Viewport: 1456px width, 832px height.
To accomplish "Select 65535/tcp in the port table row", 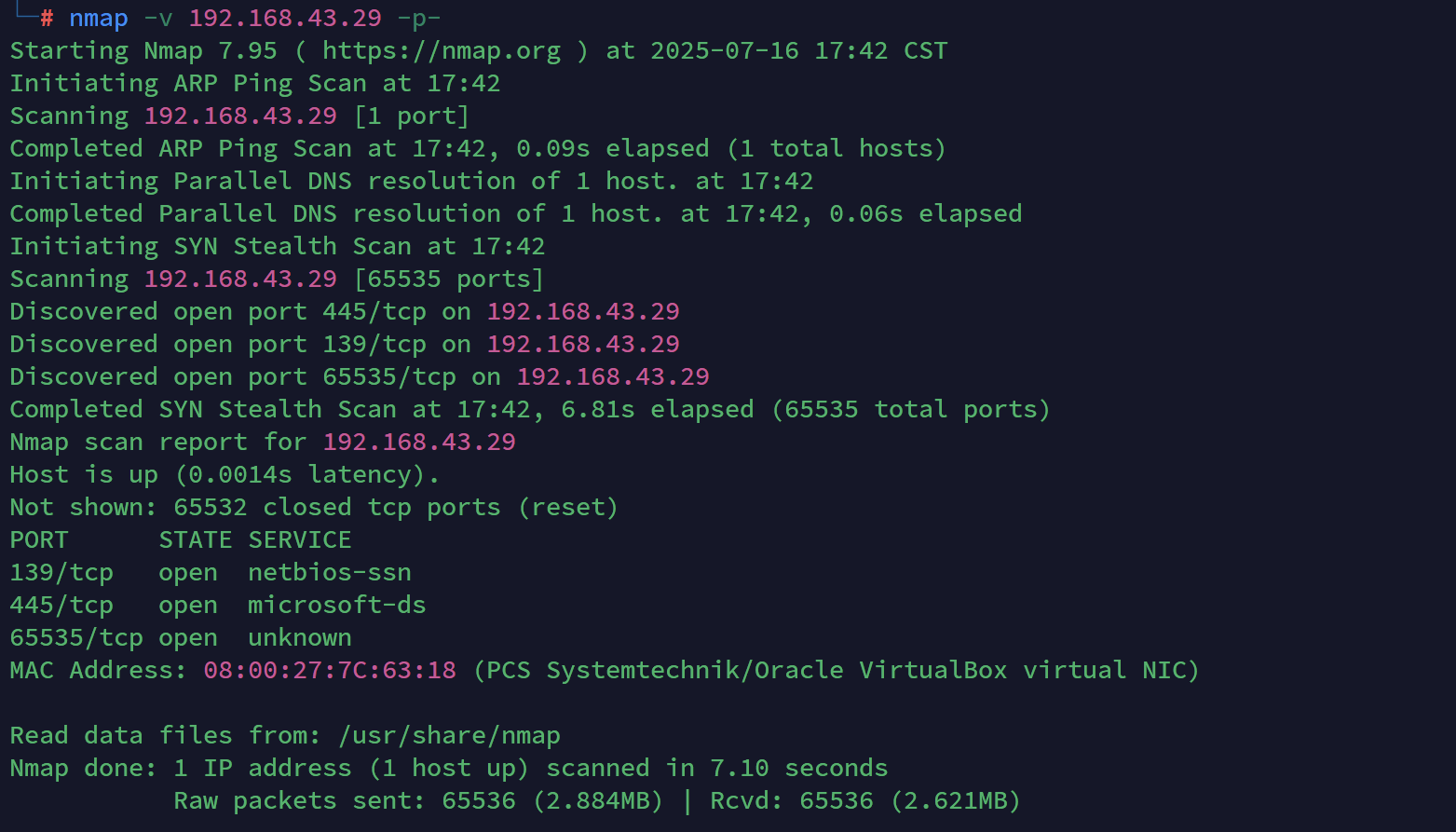I will point(76,638).
